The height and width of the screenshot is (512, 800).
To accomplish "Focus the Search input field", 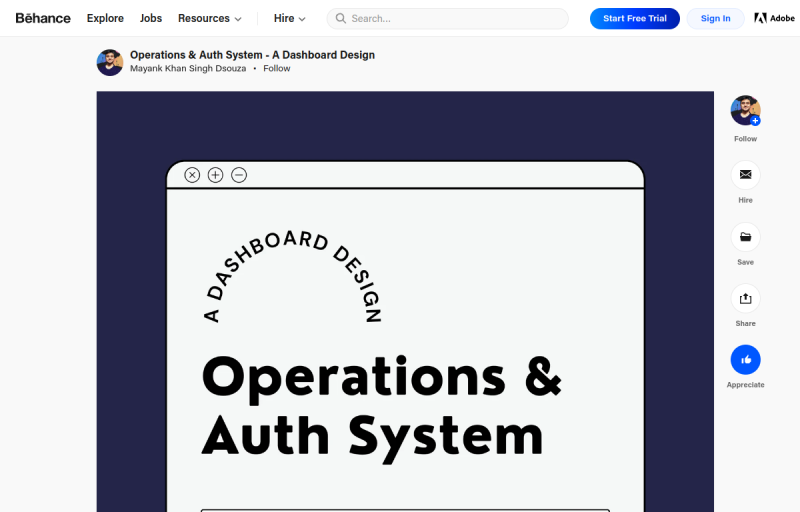I will tap(447, 18).
